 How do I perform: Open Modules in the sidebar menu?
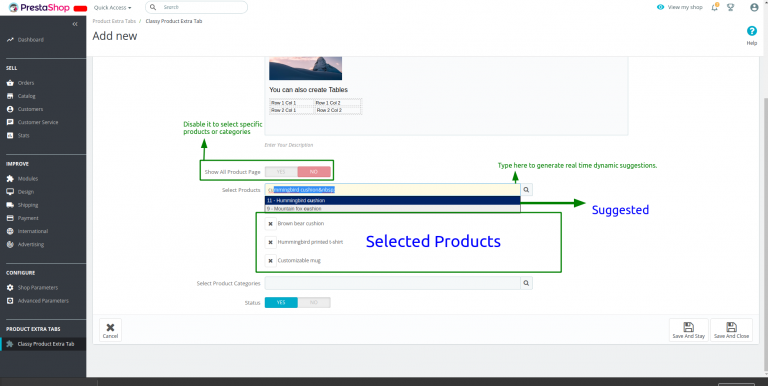(28, 179)
